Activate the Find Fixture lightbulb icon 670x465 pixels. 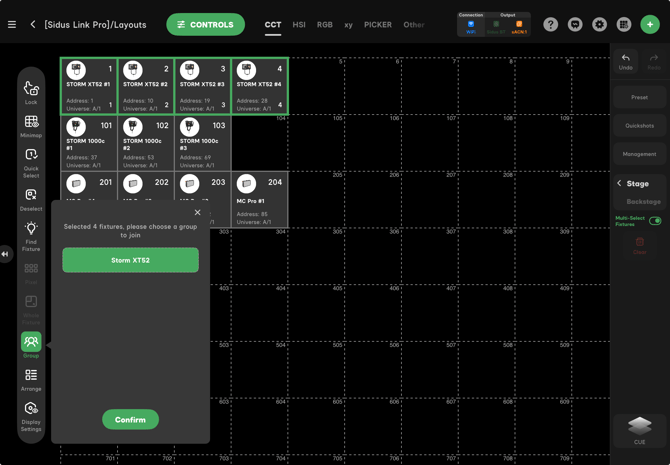tap(31, 232)
